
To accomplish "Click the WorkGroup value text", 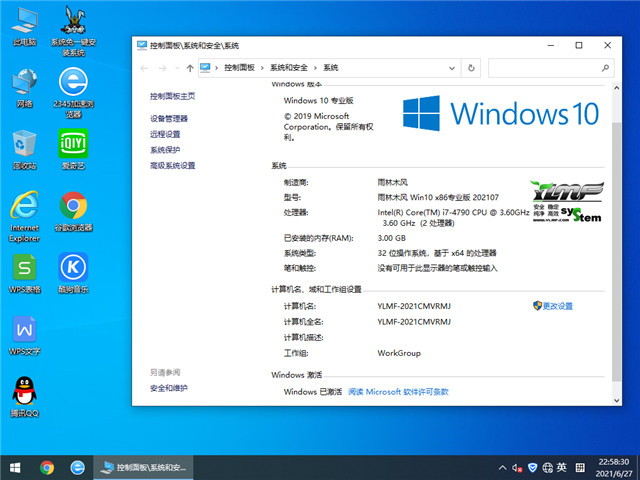I will (x=399, y=353).
